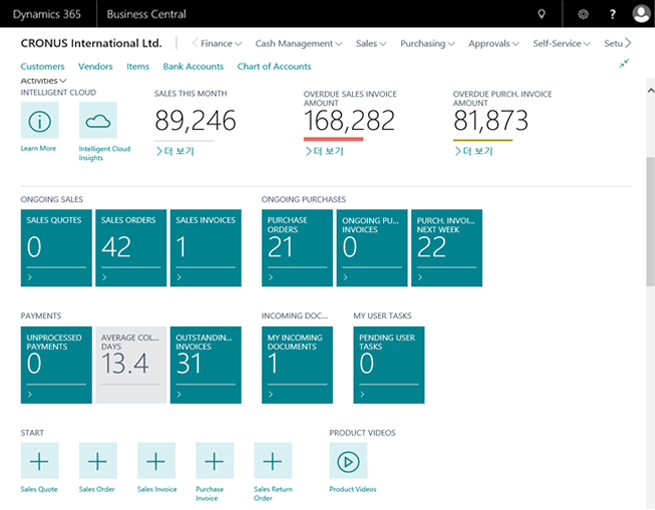Open the Setup menu item
Image resolution: width=655 pixels, height=510 pixels.
click(613, 43)
